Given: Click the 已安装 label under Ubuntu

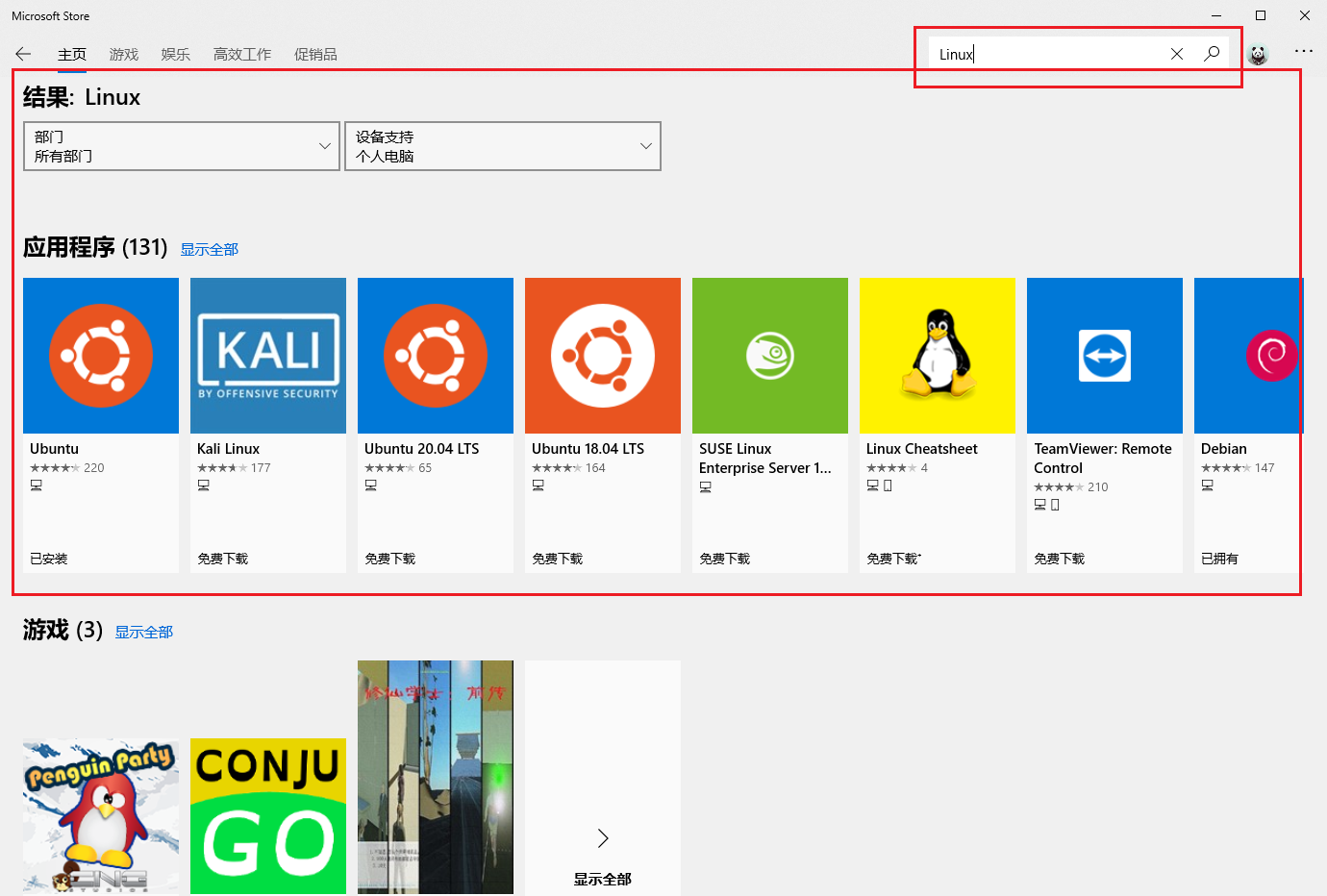Looking at the screenshot, I should tap(49, 559).
